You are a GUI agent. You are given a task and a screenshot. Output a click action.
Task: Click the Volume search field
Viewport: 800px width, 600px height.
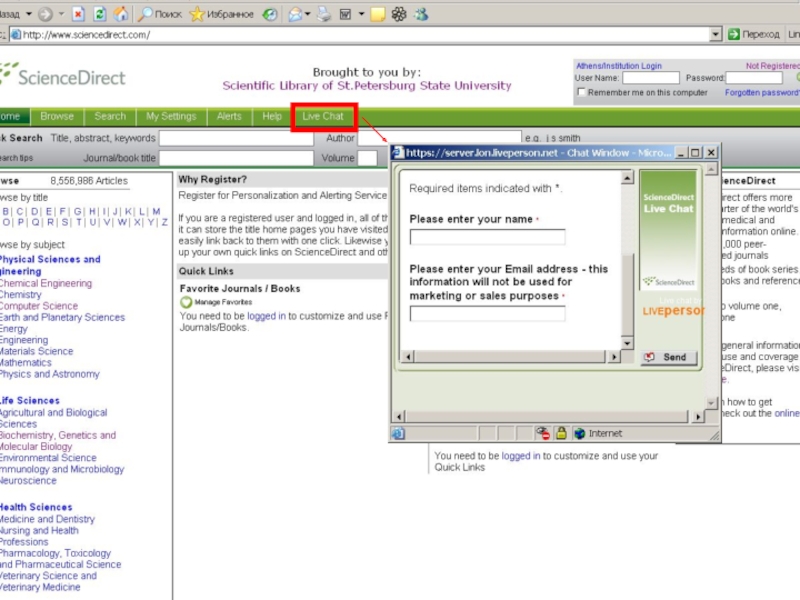367,158
